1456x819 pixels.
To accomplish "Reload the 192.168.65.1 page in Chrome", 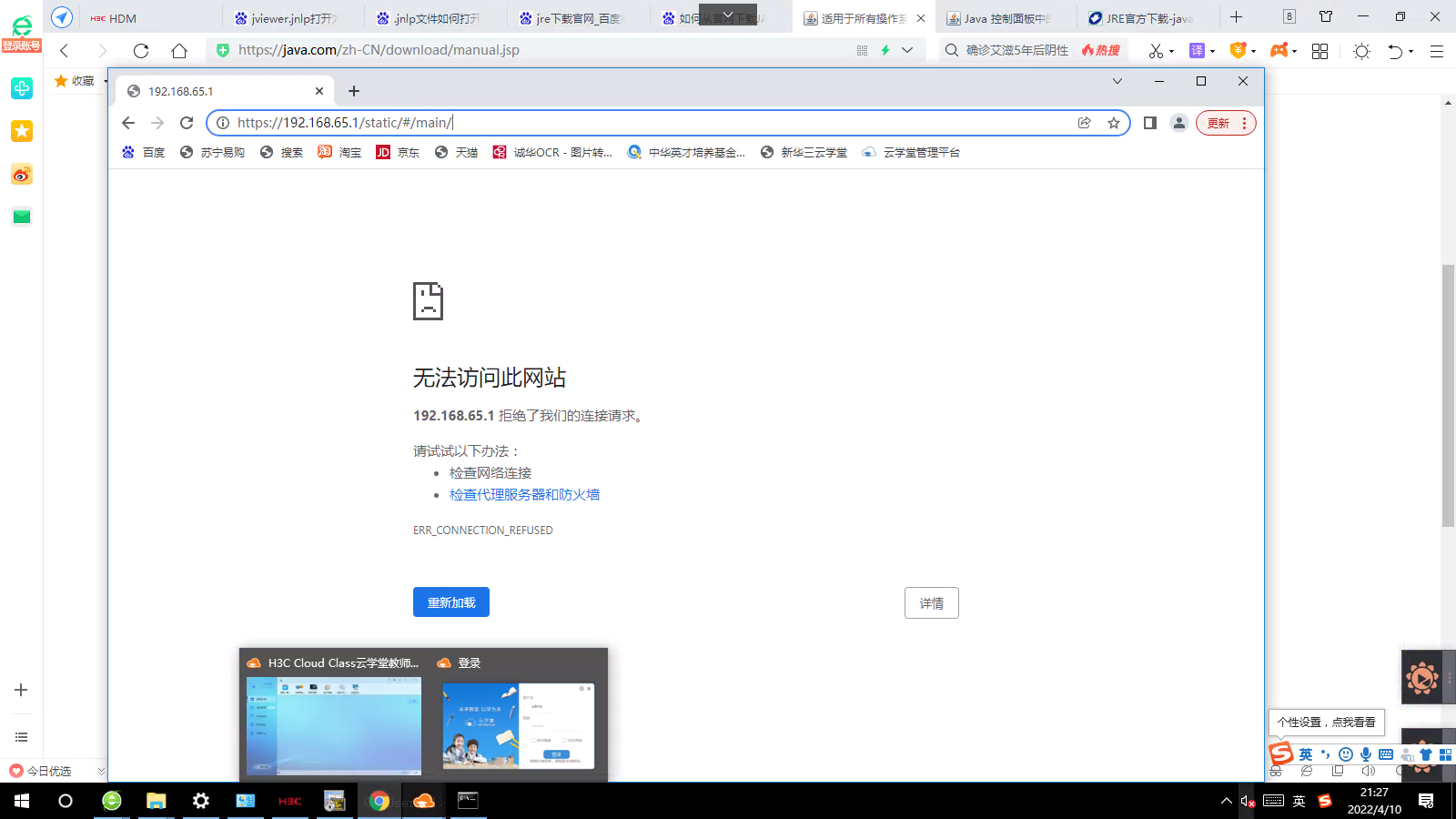I will pos(187,123).
